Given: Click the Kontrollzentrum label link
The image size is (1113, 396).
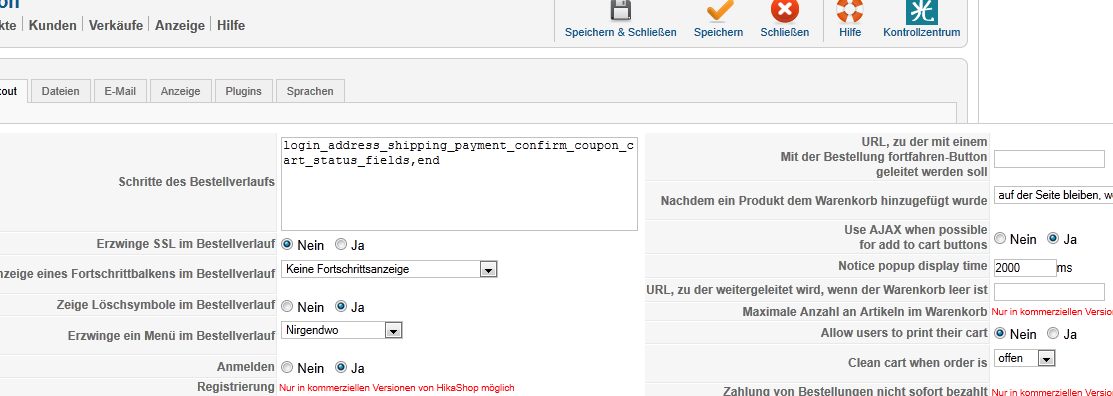Looking at the screenshot, I should tap(921, 32).
